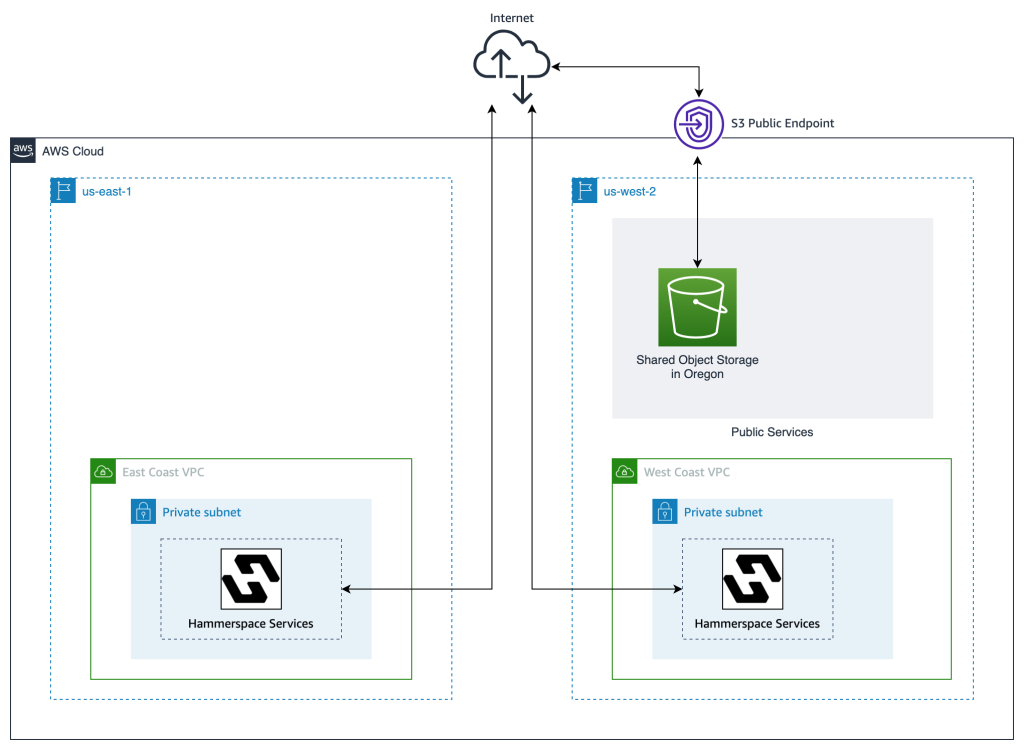
Task: Click the S3 Public Endpoint icon
Action: [x=698, y=124]
